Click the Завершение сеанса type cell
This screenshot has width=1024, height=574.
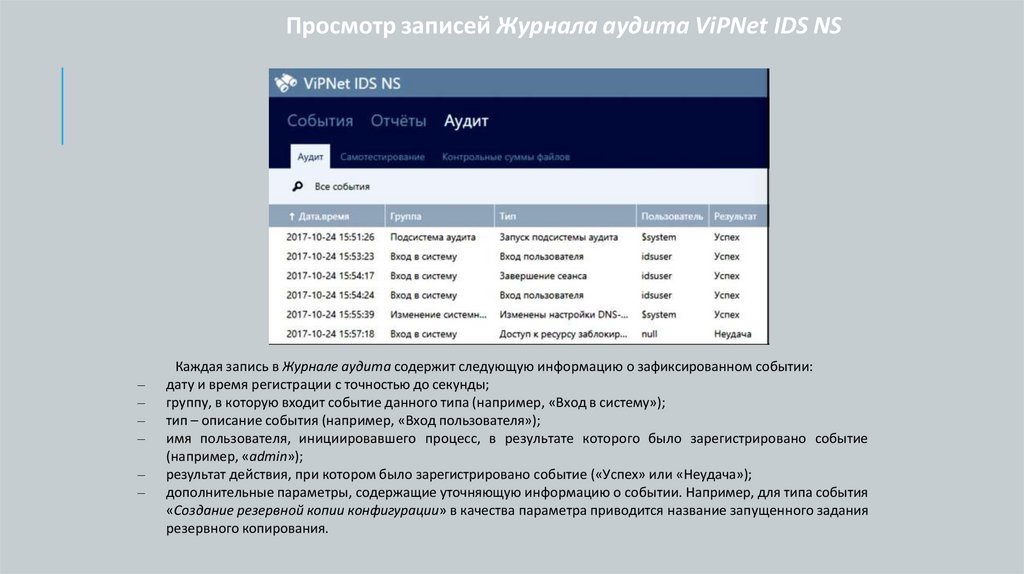(543, 276)
